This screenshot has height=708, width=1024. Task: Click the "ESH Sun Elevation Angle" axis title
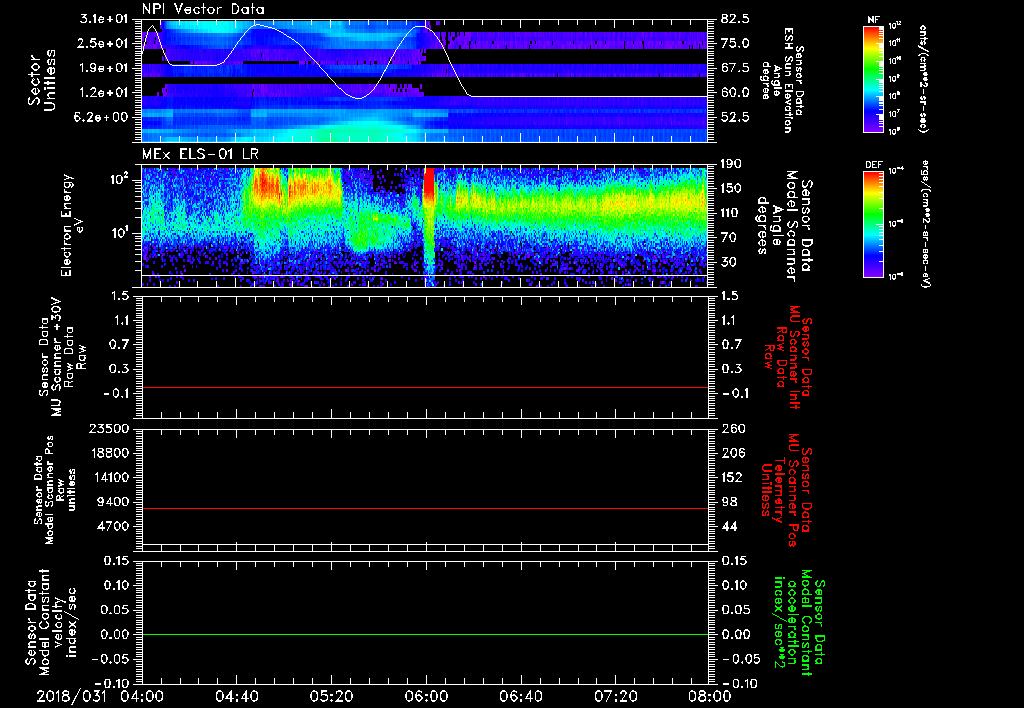[782, 80]
